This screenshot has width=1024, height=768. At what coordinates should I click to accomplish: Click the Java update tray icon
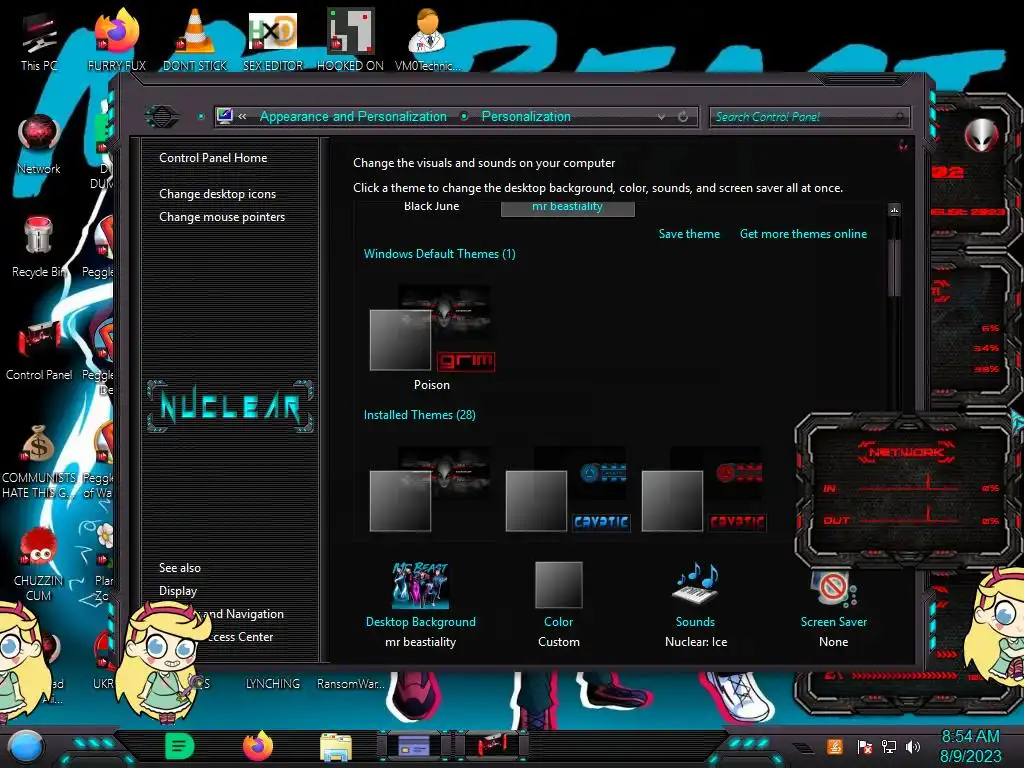(835, 746)
